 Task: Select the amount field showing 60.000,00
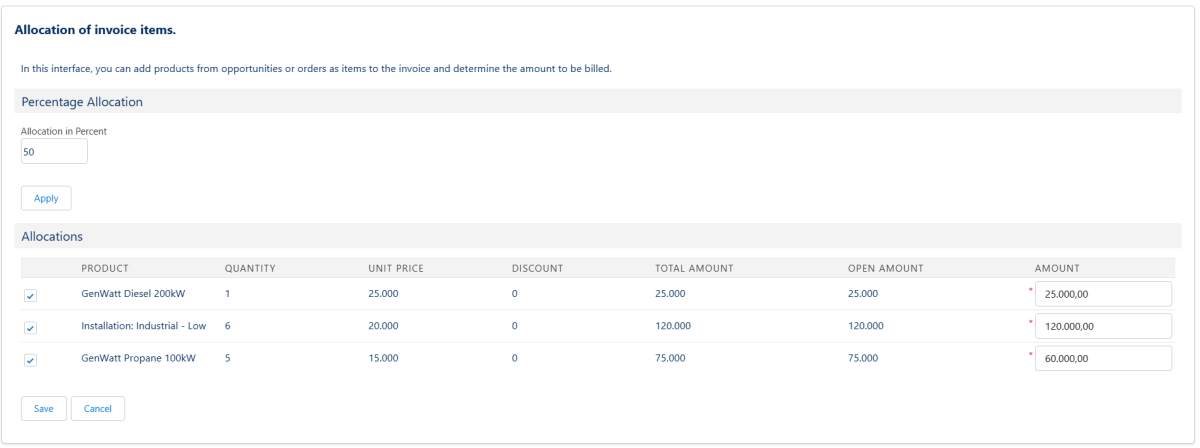1103,359
